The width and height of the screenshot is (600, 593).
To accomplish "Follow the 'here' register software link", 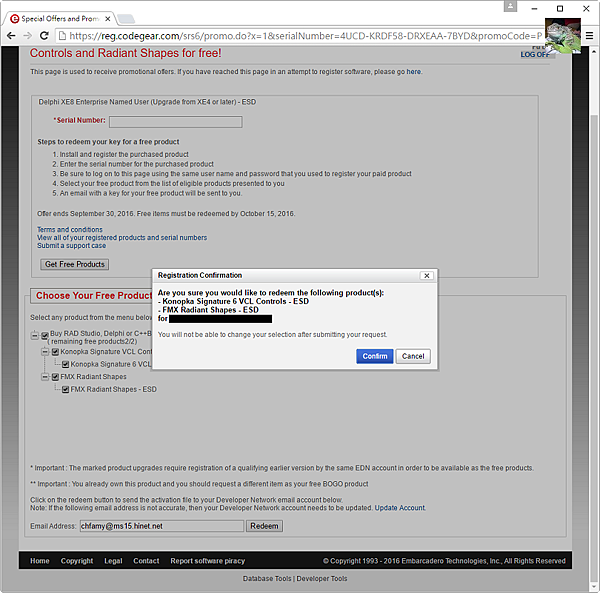I will coord(413,72).
